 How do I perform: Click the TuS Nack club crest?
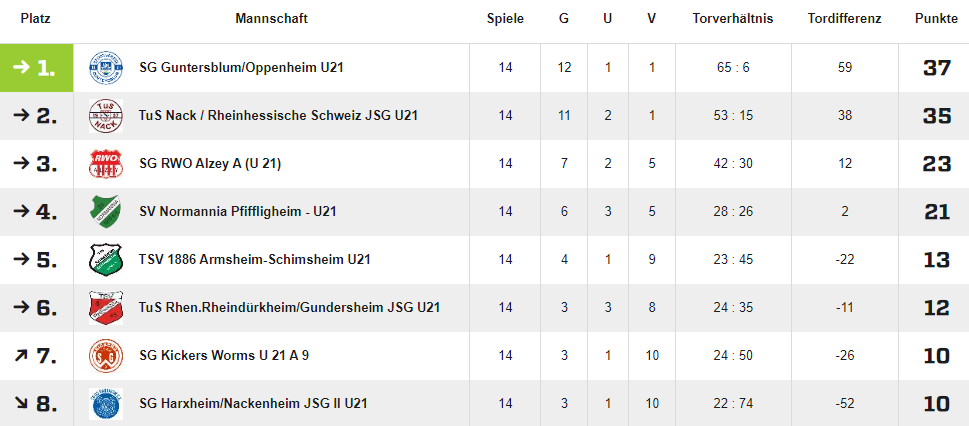pos(104,115)
